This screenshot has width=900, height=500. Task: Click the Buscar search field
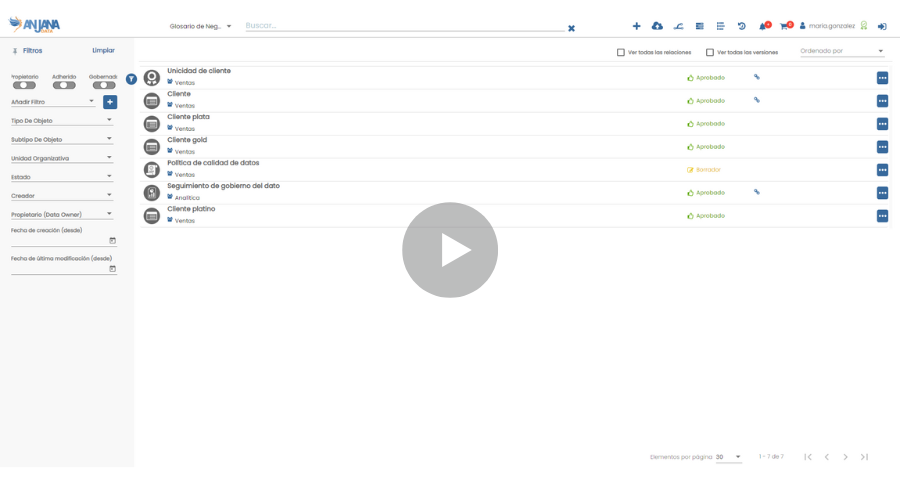[400, 26]
